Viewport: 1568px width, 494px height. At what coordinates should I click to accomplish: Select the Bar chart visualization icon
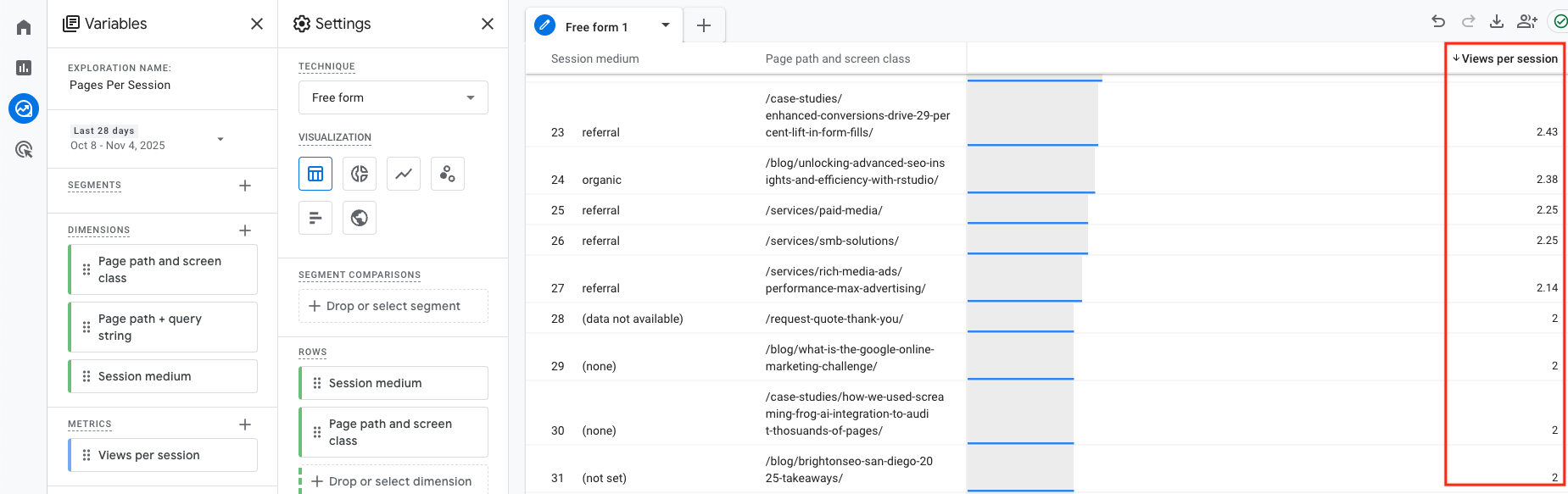pos(315,218)
